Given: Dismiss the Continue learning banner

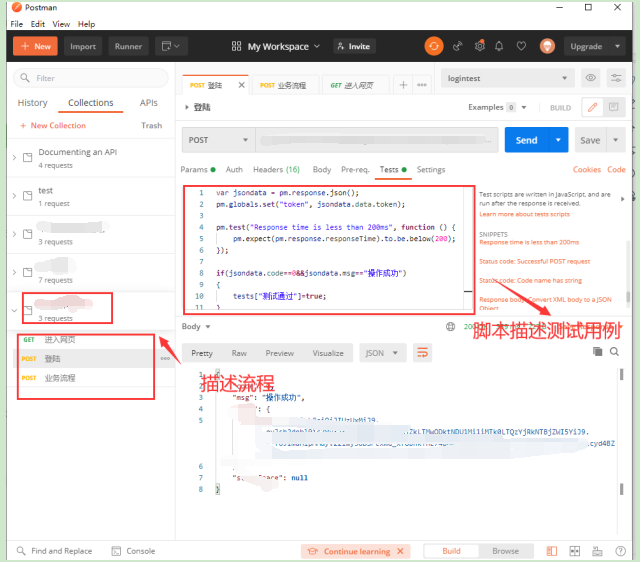Looking at the screenshot, I should (x=400, y=551).
